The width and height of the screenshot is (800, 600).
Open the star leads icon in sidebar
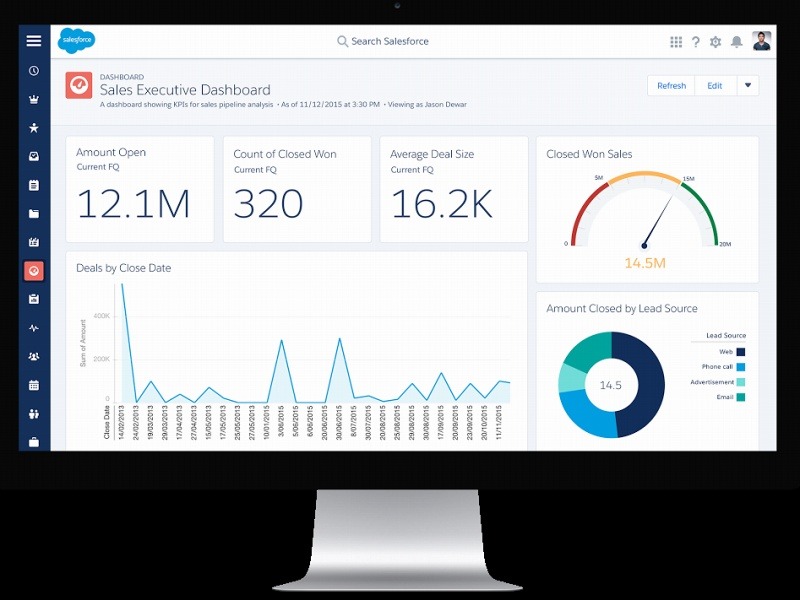point(34,128)
